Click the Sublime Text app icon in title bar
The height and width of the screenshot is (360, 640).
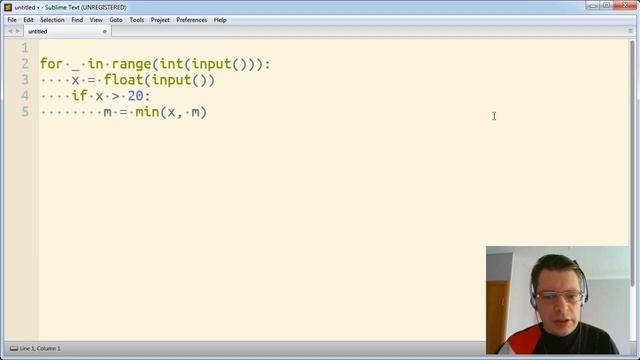tap(8, 7)
